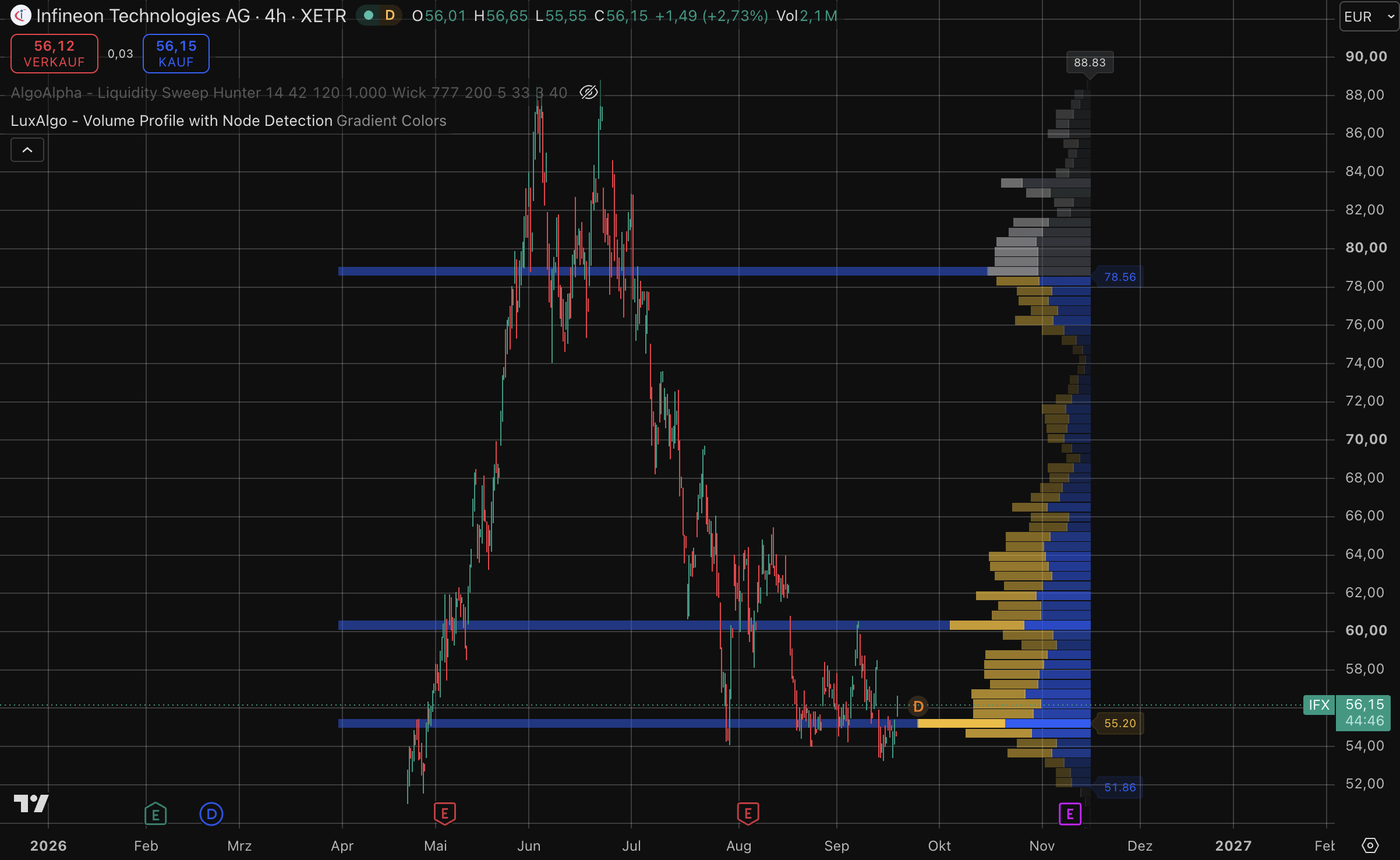The height and width of the screenshot is (860, 1400).
Task: Click the current price 56,15 countdown label
Action: click(1364, 713)
